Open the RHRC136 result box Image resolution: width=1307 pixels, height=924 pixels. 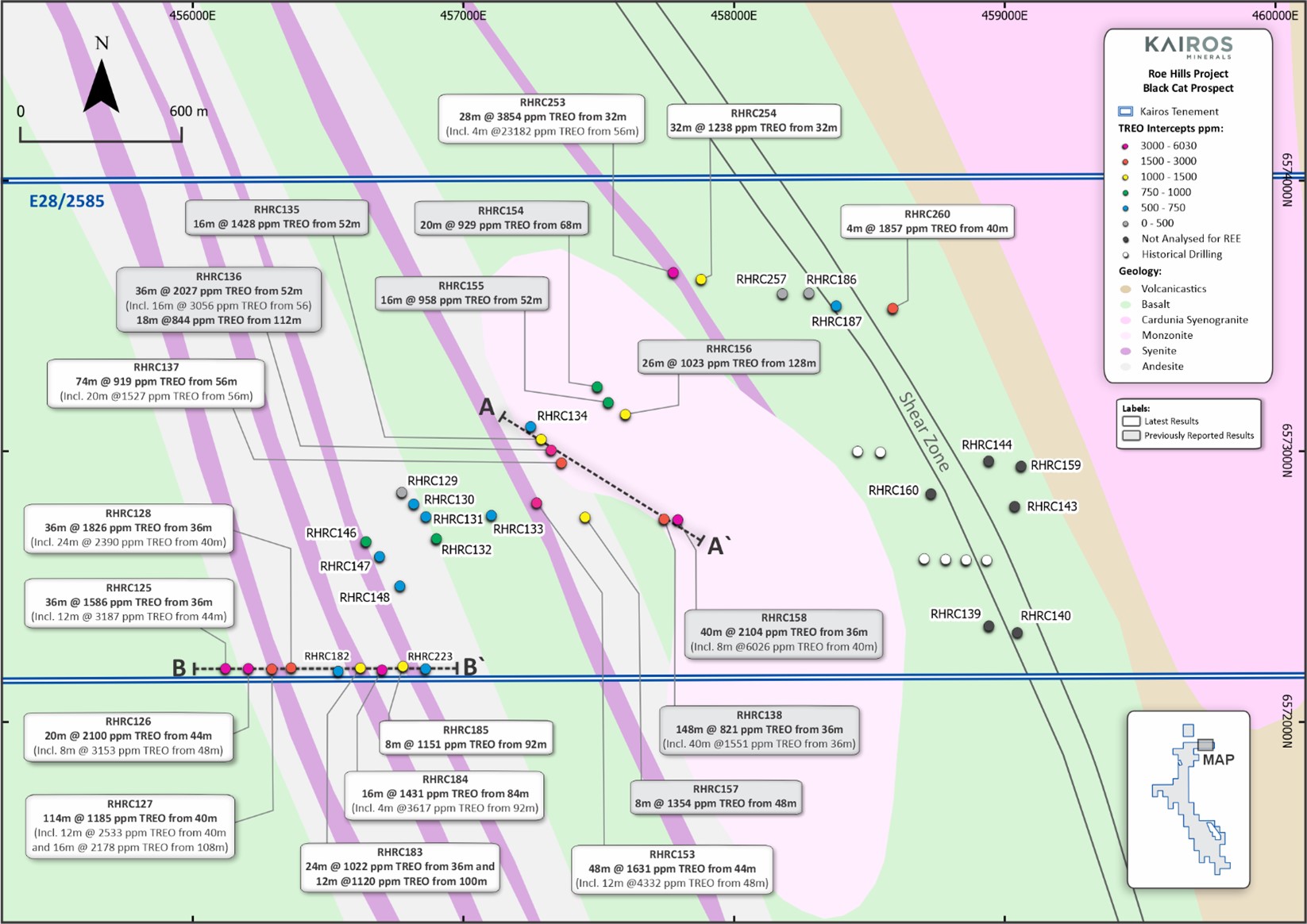[x=218, y=298]
